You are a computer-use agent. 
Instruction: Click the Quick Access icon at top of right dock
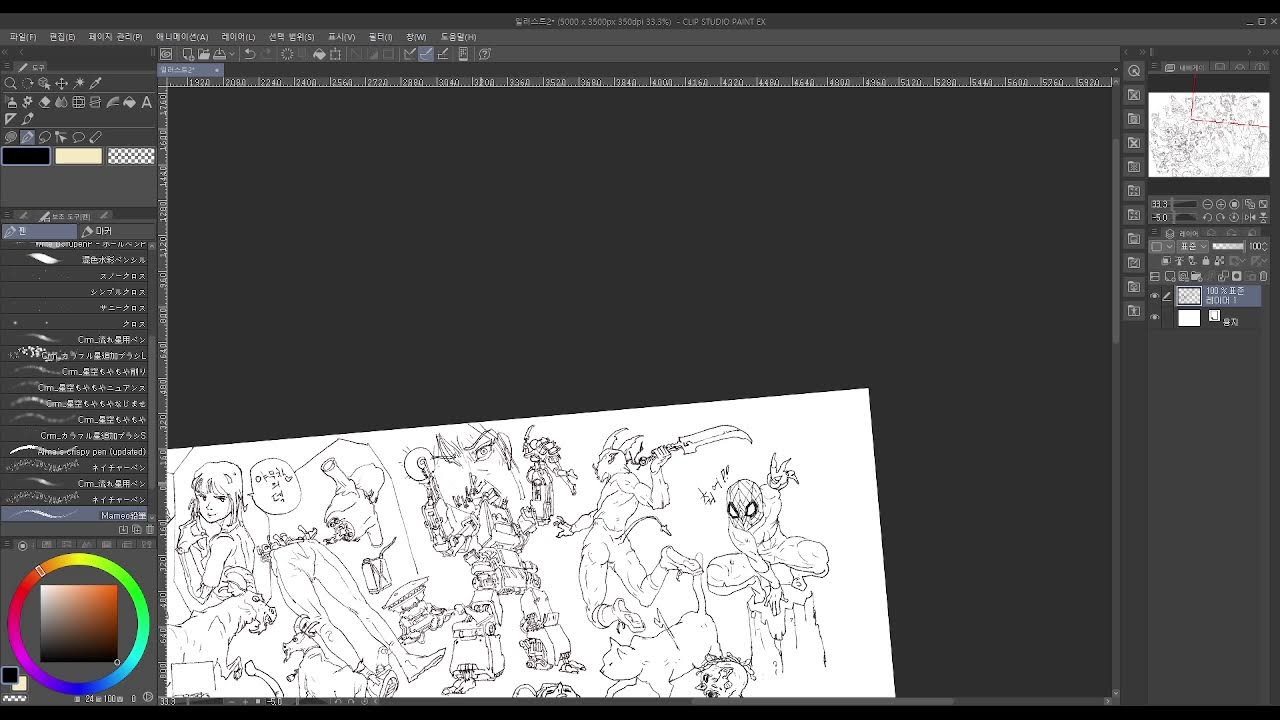click(1134, 71)
